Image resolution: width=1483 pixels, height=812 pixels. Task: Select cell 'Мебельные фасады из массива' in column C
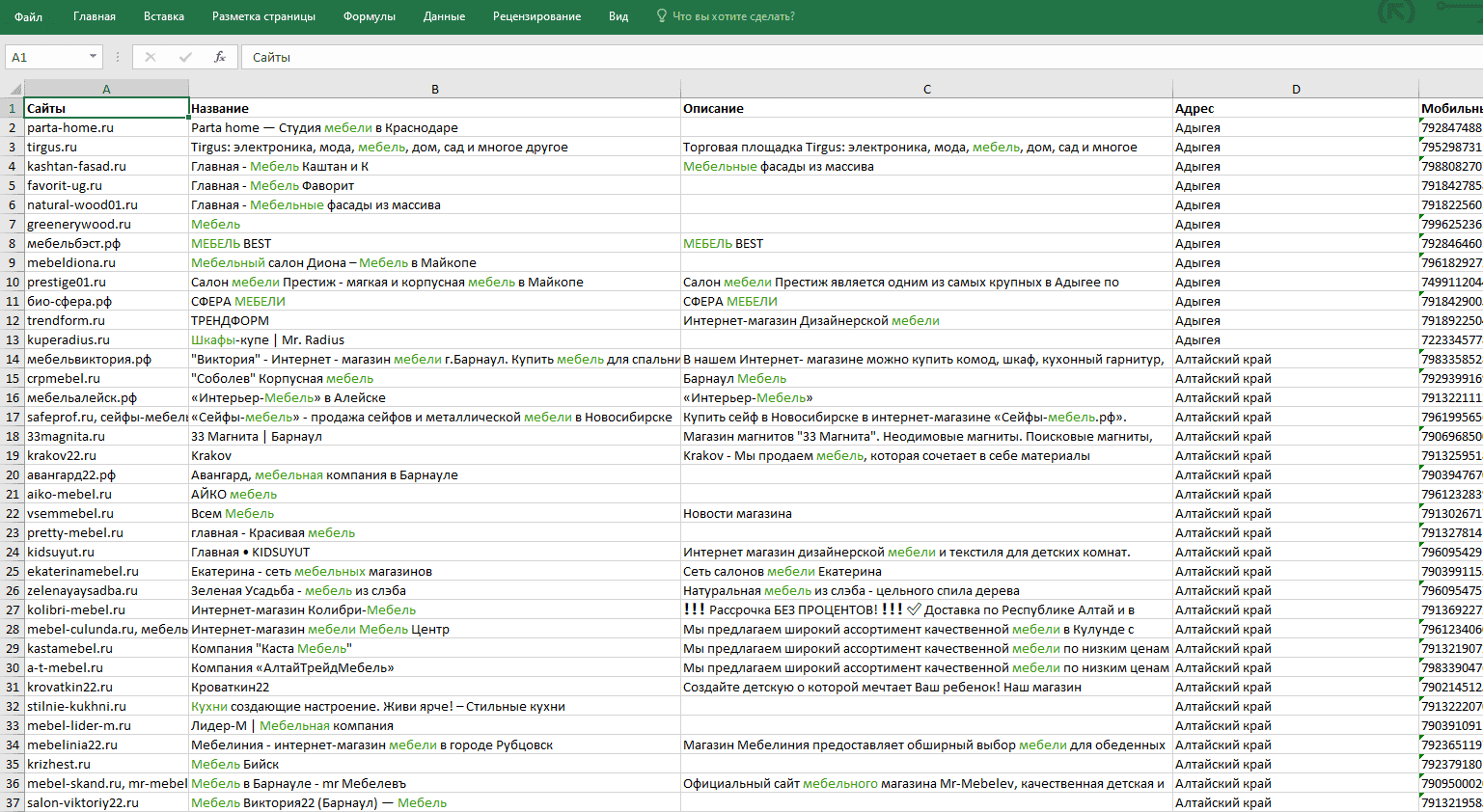tap(927, 166)
